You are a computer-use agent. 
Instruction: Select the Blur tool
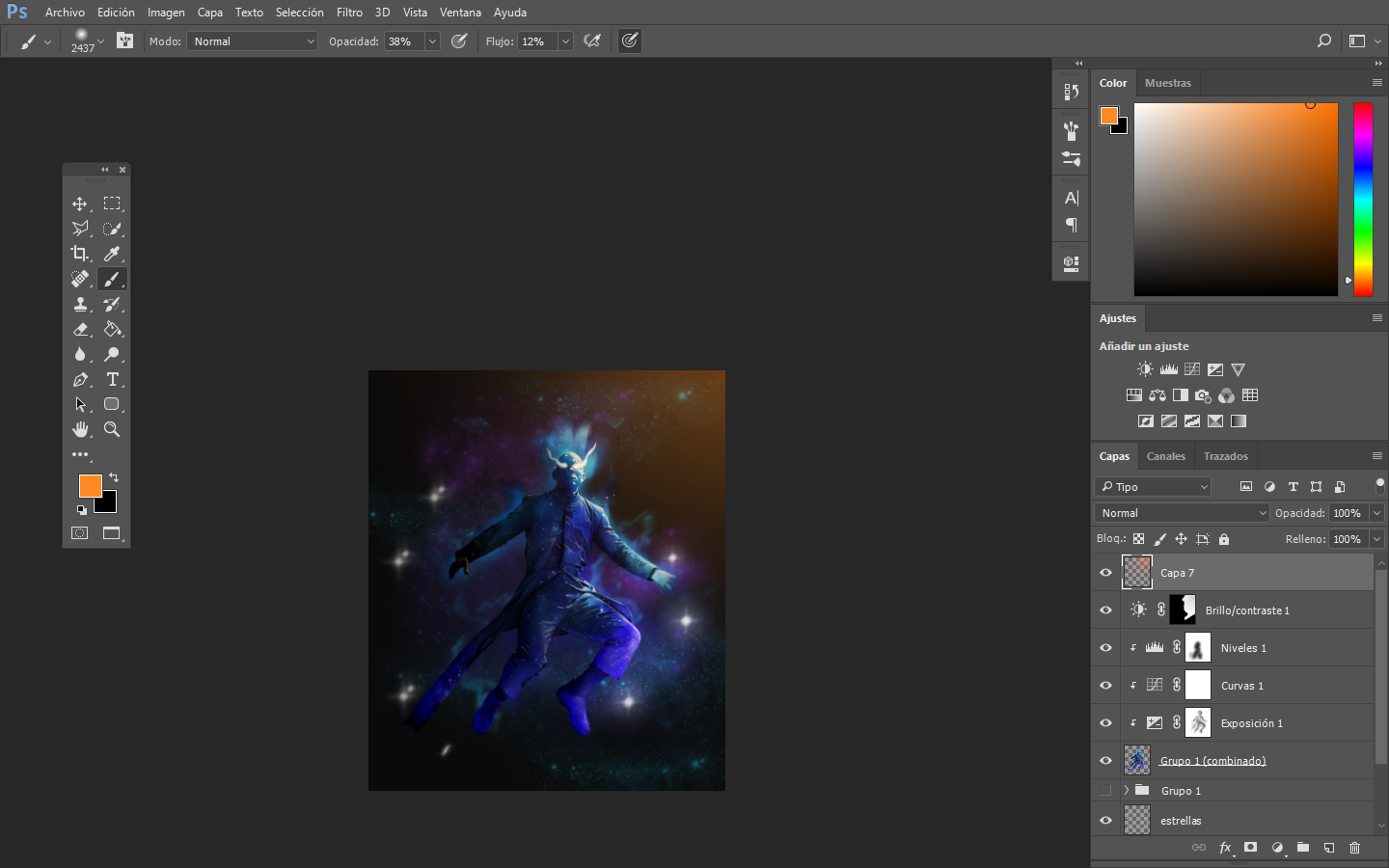(x=80, y=354)
